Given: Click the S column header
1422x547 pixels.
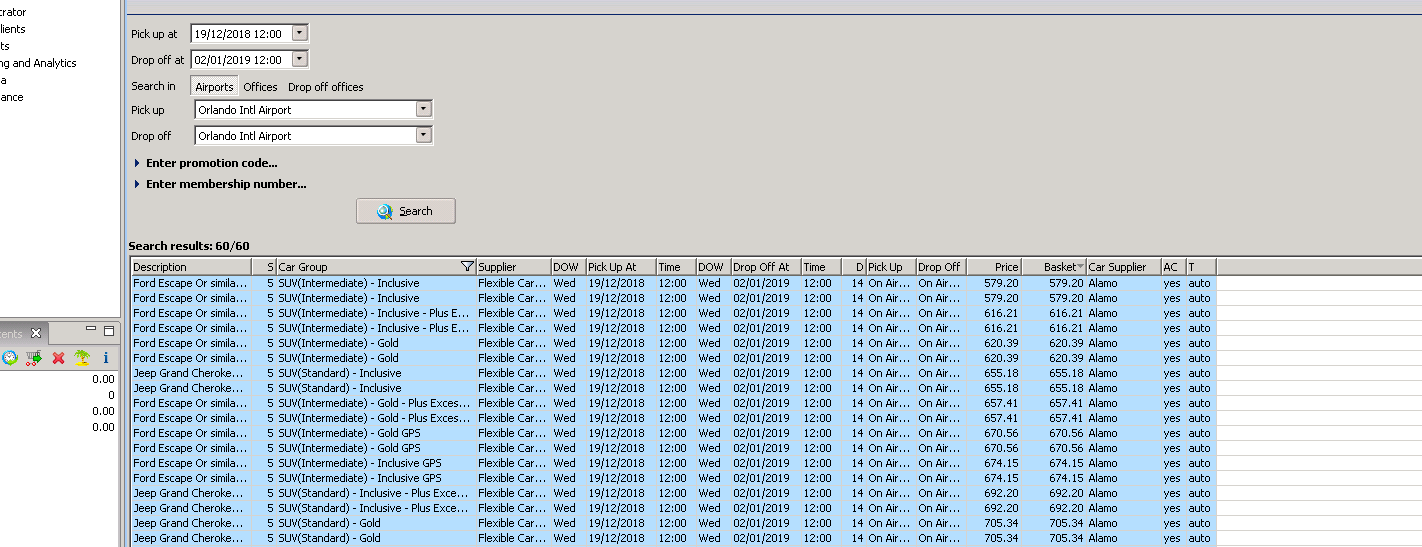Looking at the screenshot, I should click(265, 267).
